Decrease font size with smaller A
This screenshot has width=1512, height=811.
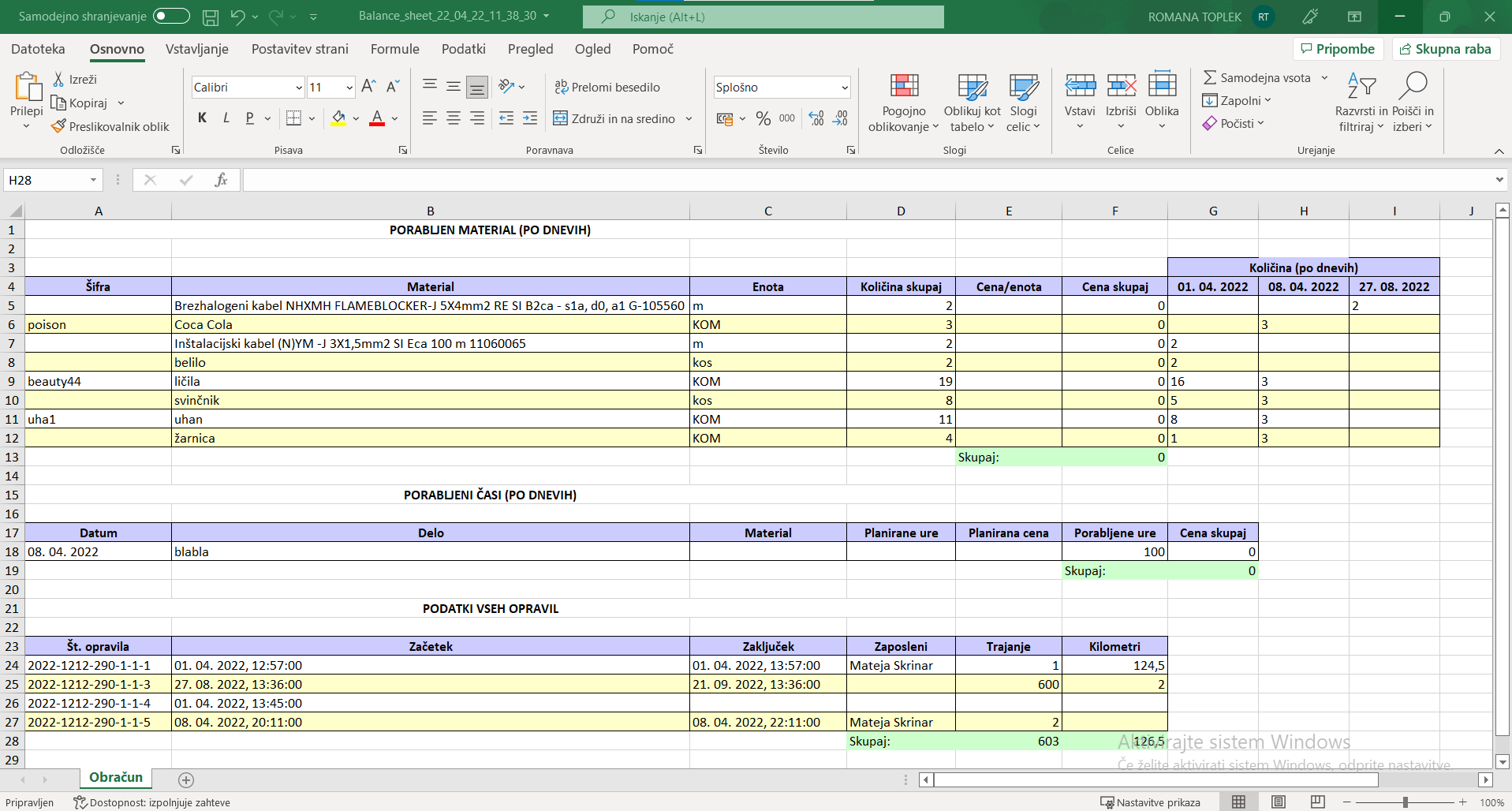pyautogui.click(x=393, y=87)
